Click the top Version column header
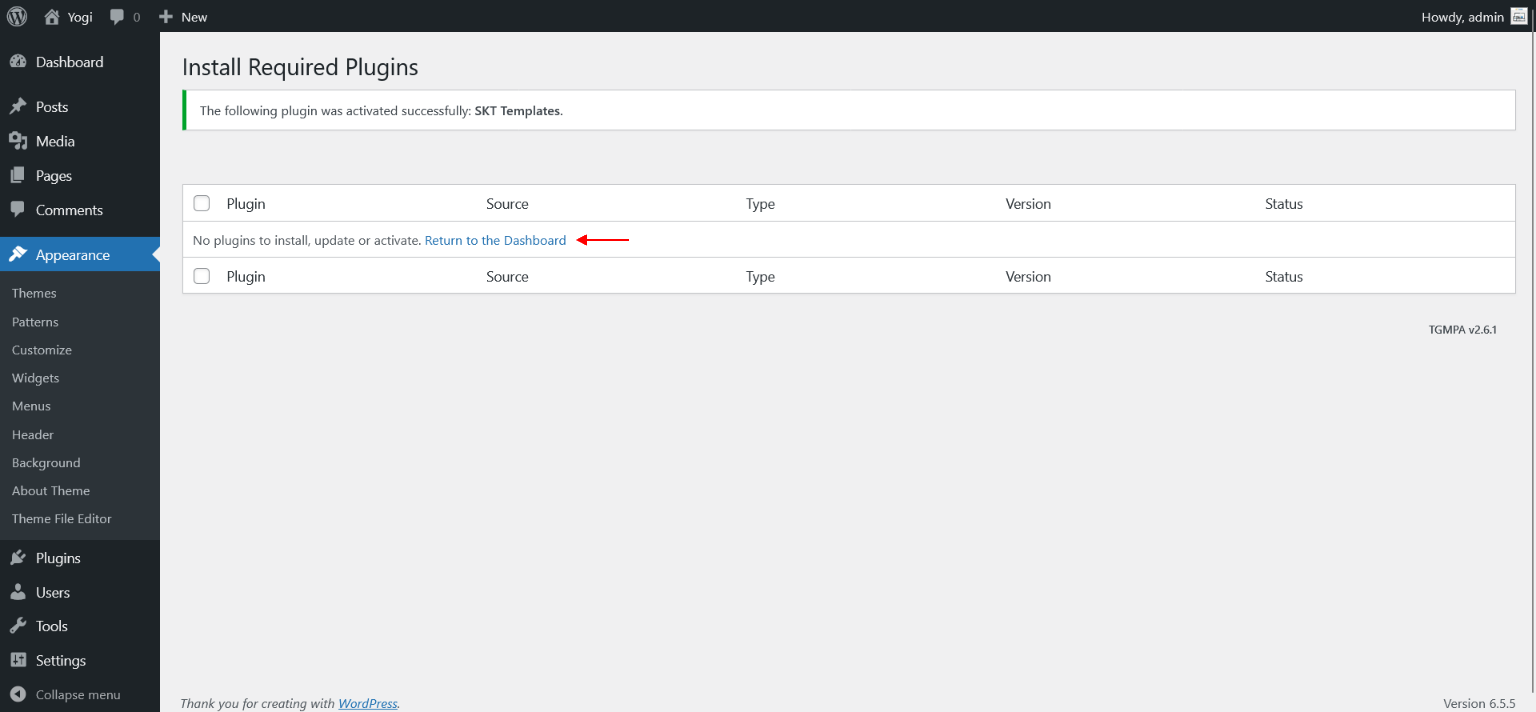Screen dimensions: 1536x712 click(1028, 203)
